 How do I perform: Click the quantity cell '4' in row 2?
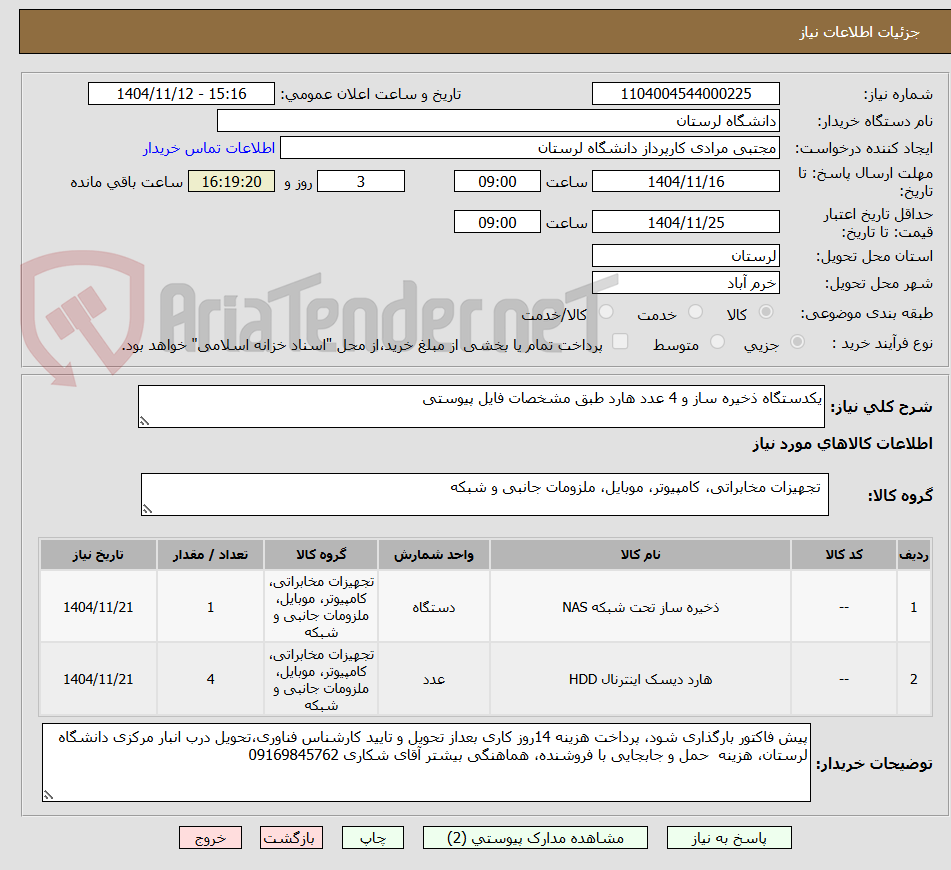210,679
